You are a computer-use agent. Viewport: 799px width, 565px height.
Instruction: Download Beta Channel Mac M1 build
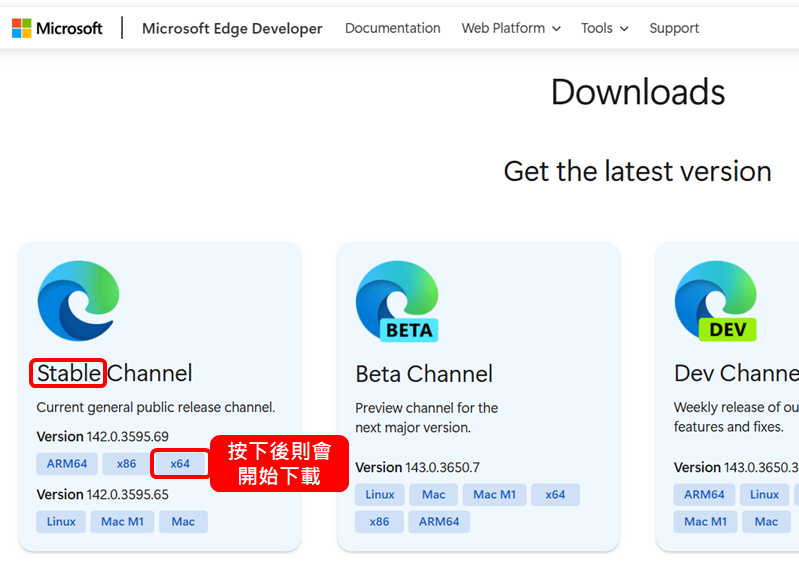click(493, 495)
